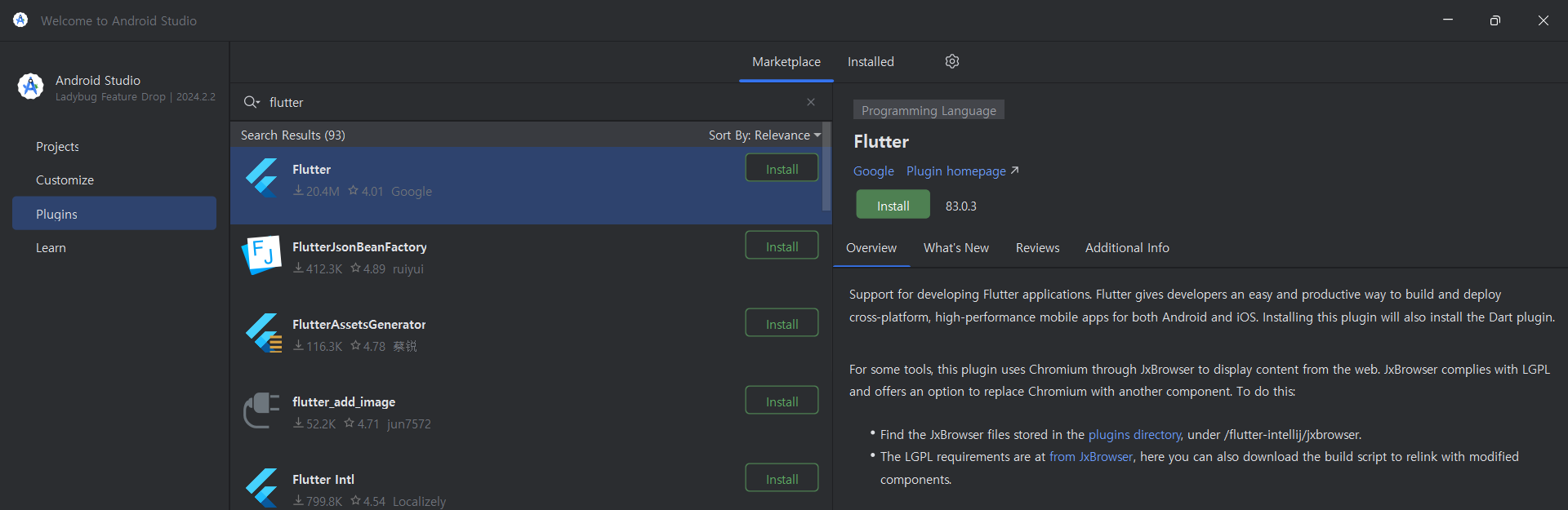Select the flutter_add_image plugin name
Screen dimensions: 1568x510
(x=344, y=402)
